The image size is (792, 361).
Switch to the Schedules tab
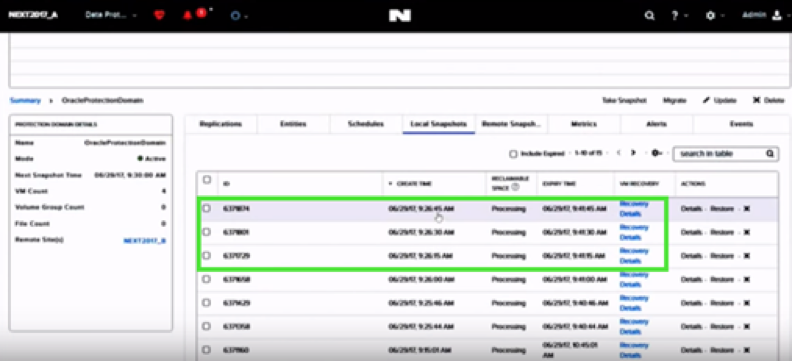coord(366,124)
